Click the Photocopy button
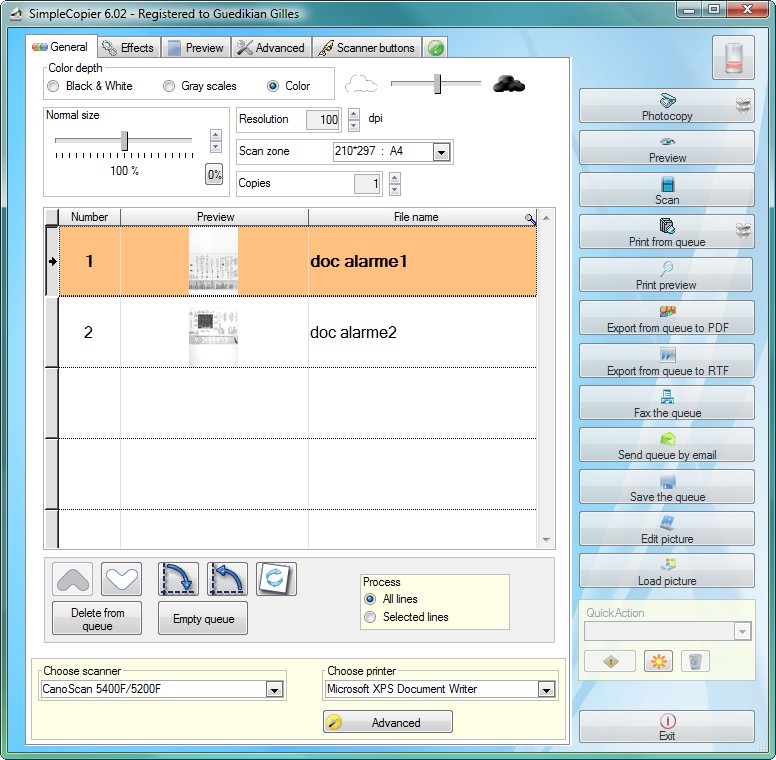Image resolution: width=776 pixels, height=760 pixels. tap(667, 106)
